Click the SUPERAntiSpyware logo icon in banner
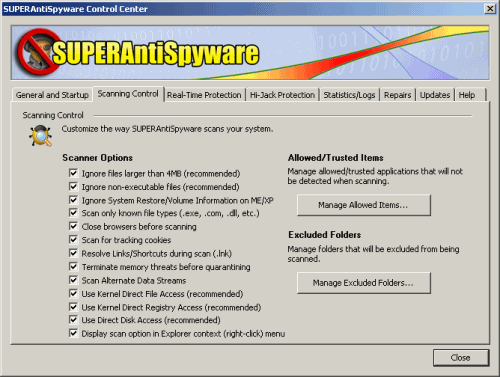Viewport: 500px width, 377px height. coord(38,52)
